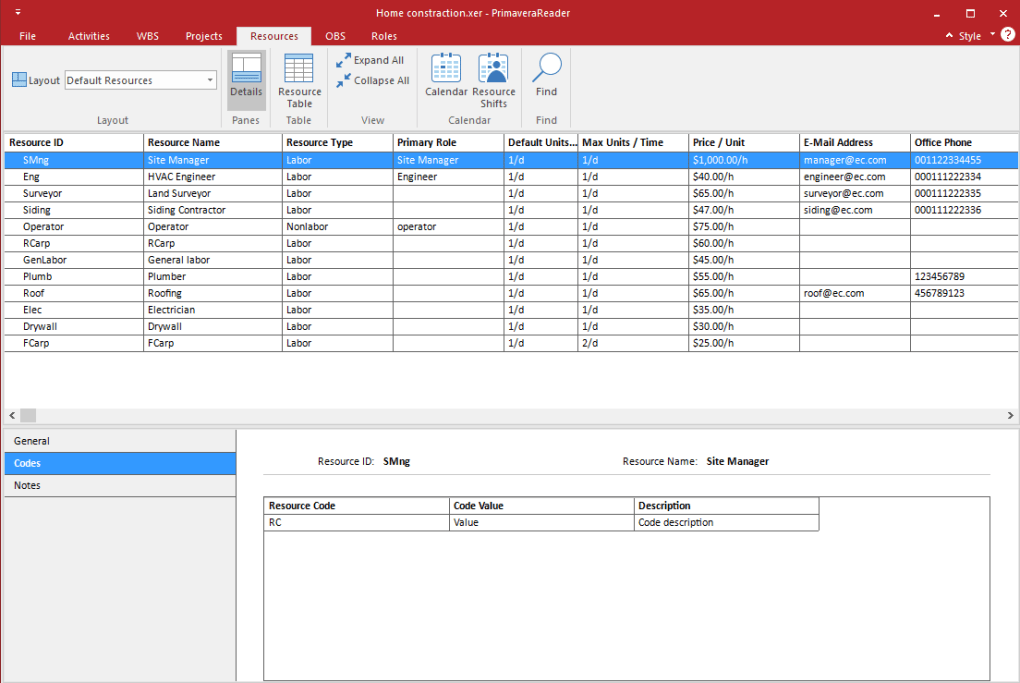Image resolution: width=1020 pixels, height=683 pixels.
Task: Open the File menu
Action: tap(27, 36)
